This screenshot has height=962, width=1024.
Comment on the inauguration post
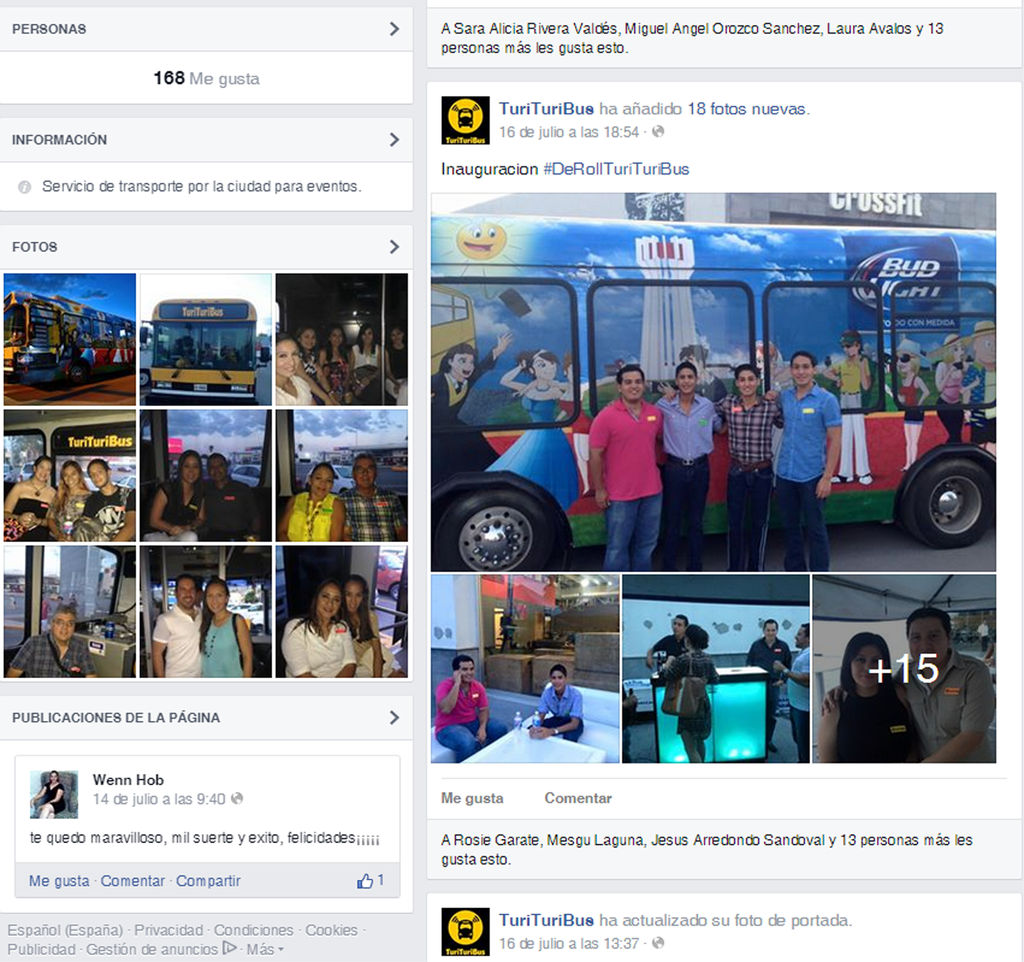[577, 798]
